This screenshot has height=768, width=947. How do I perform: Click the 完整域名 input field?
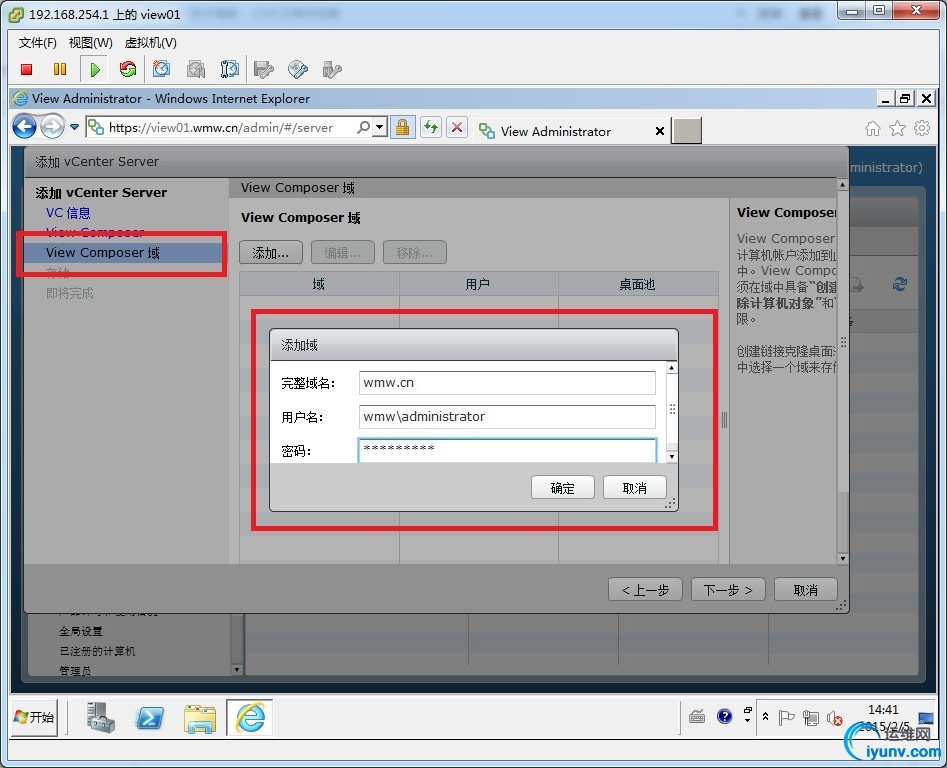(507, 383)
